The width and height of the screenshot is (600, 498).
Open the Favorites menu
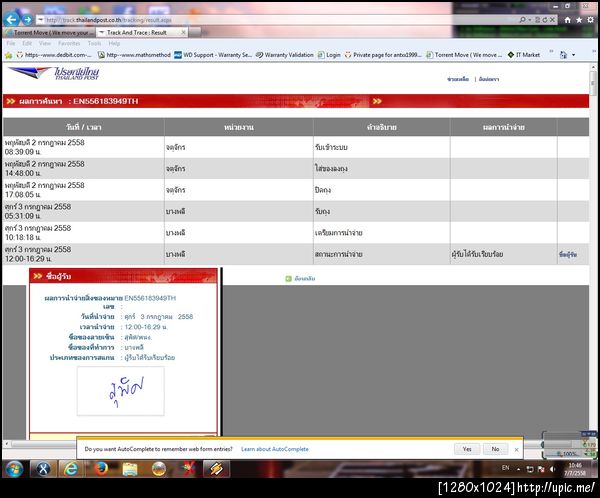69,43
